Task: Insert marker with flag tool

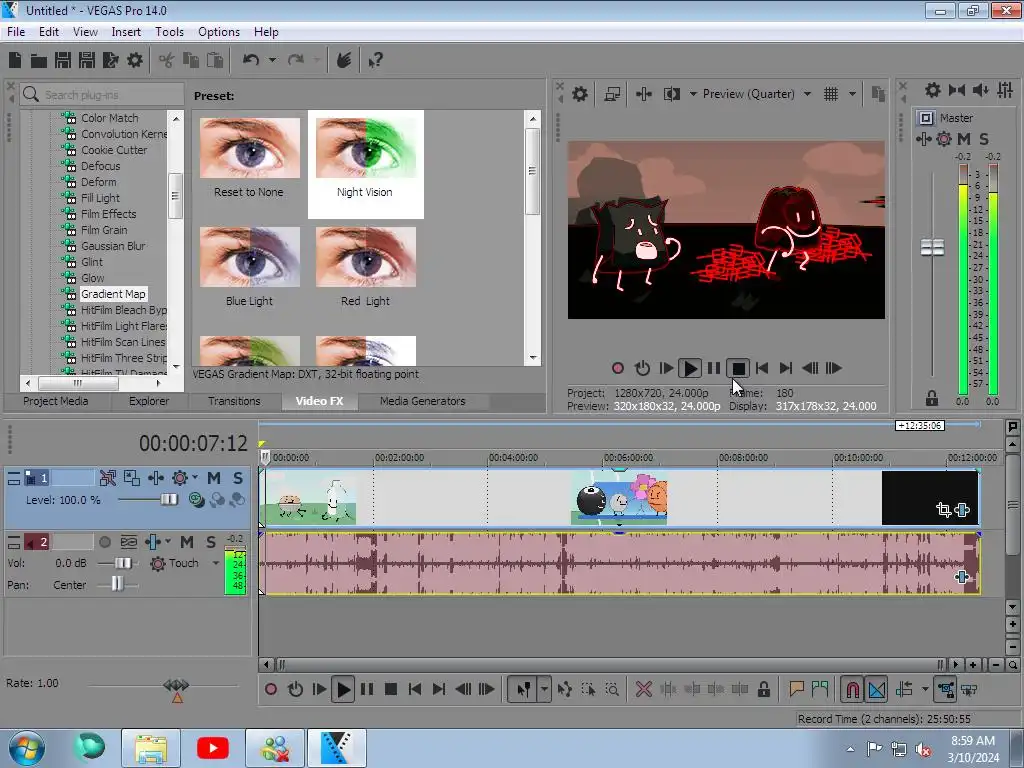Action: [796, 689]
